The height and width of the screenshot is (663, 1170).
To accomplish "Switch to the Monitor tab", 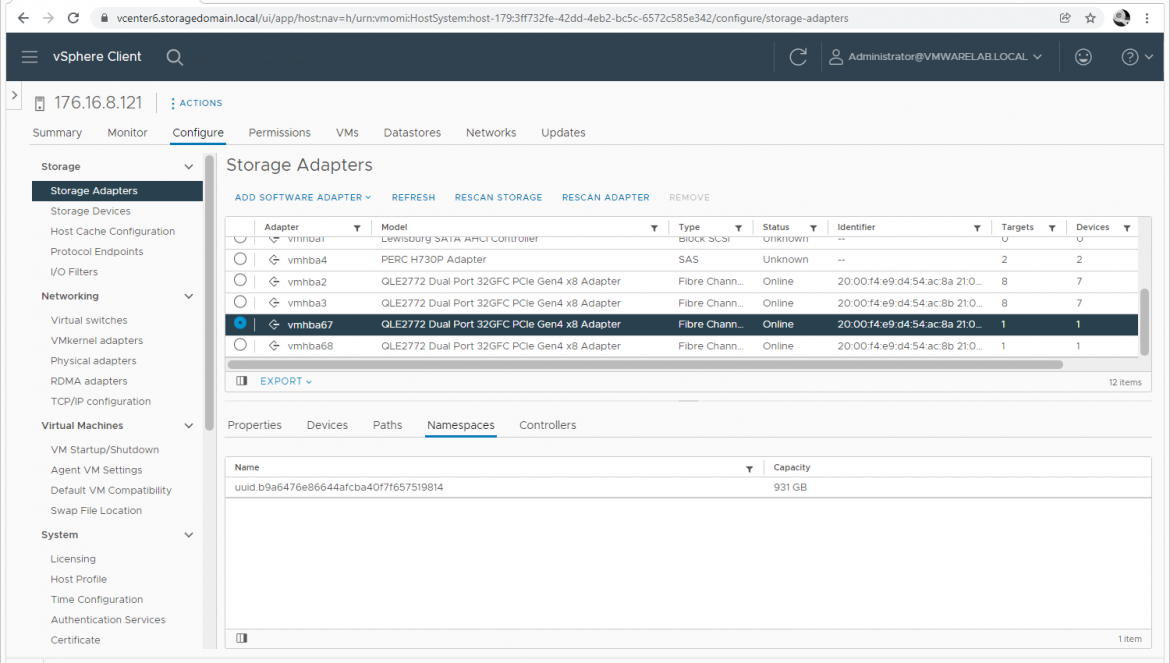I will 128,133.
